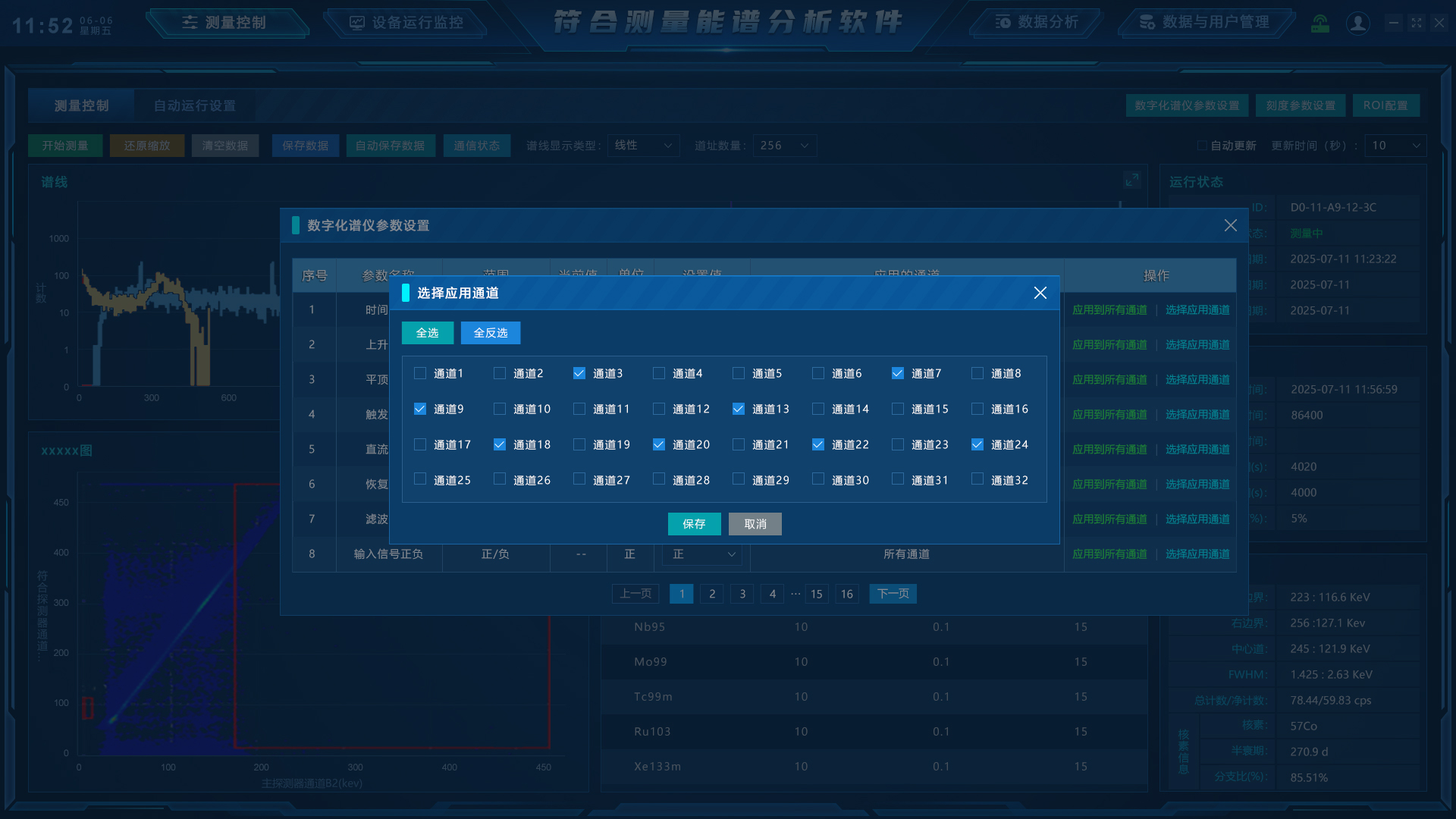The image size is (1456, 819).
Task: Enable the 通道32 checkbox
Action: [x=977, y=479]
